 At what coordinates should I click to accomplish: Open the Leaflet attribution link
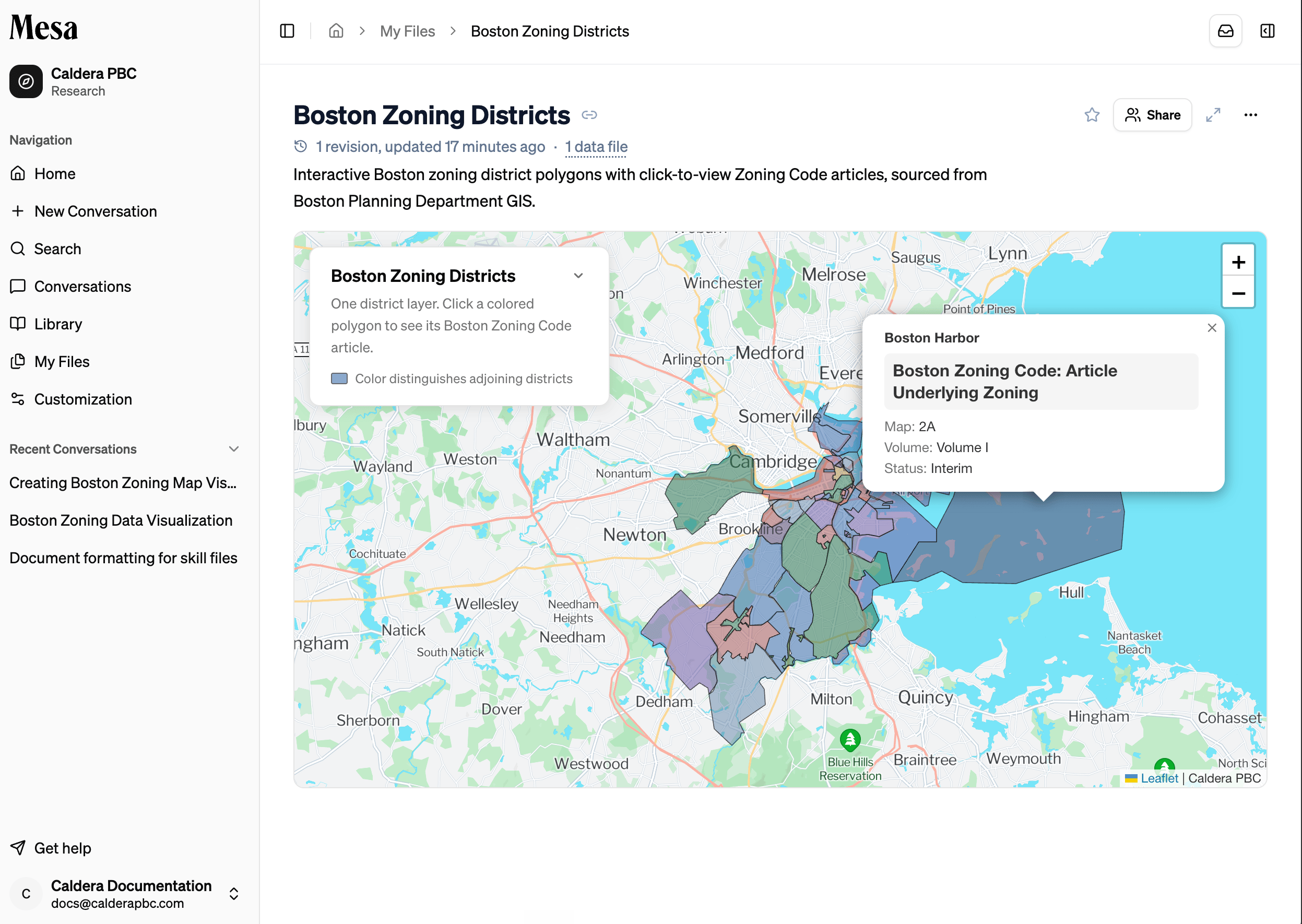1159,778
